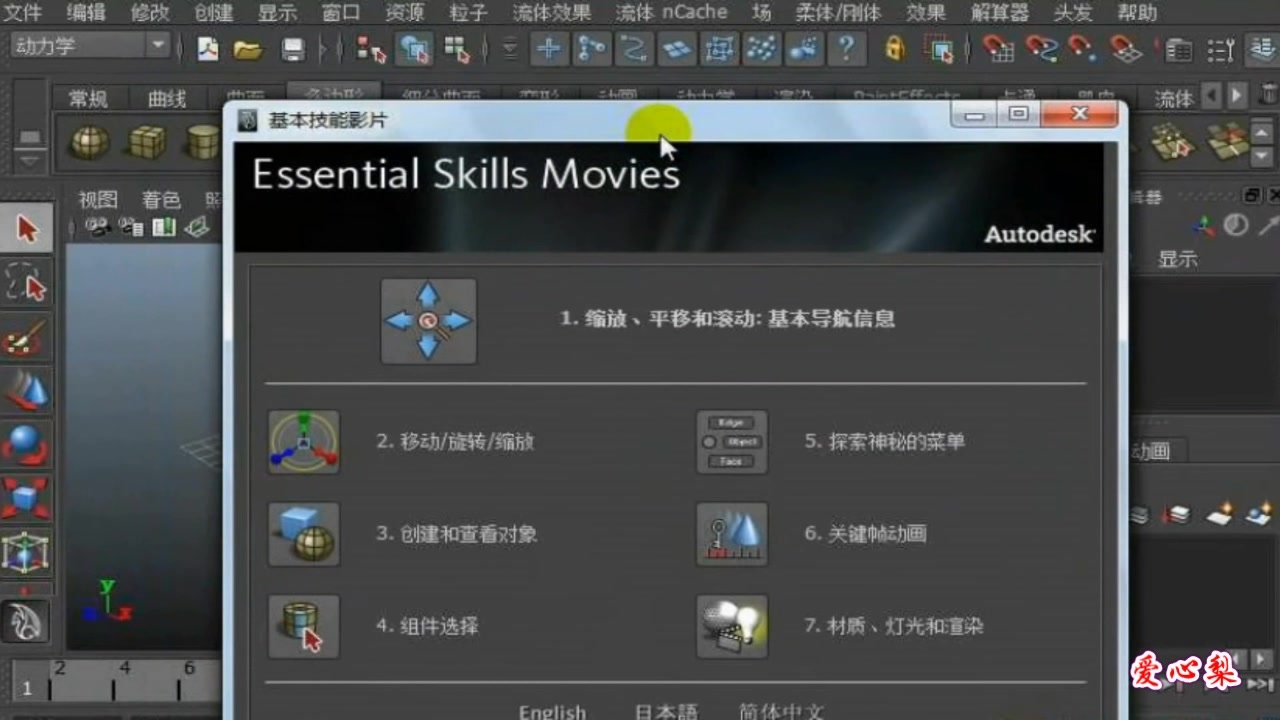Activate the Move tool in the toolbox

point(26,391)
